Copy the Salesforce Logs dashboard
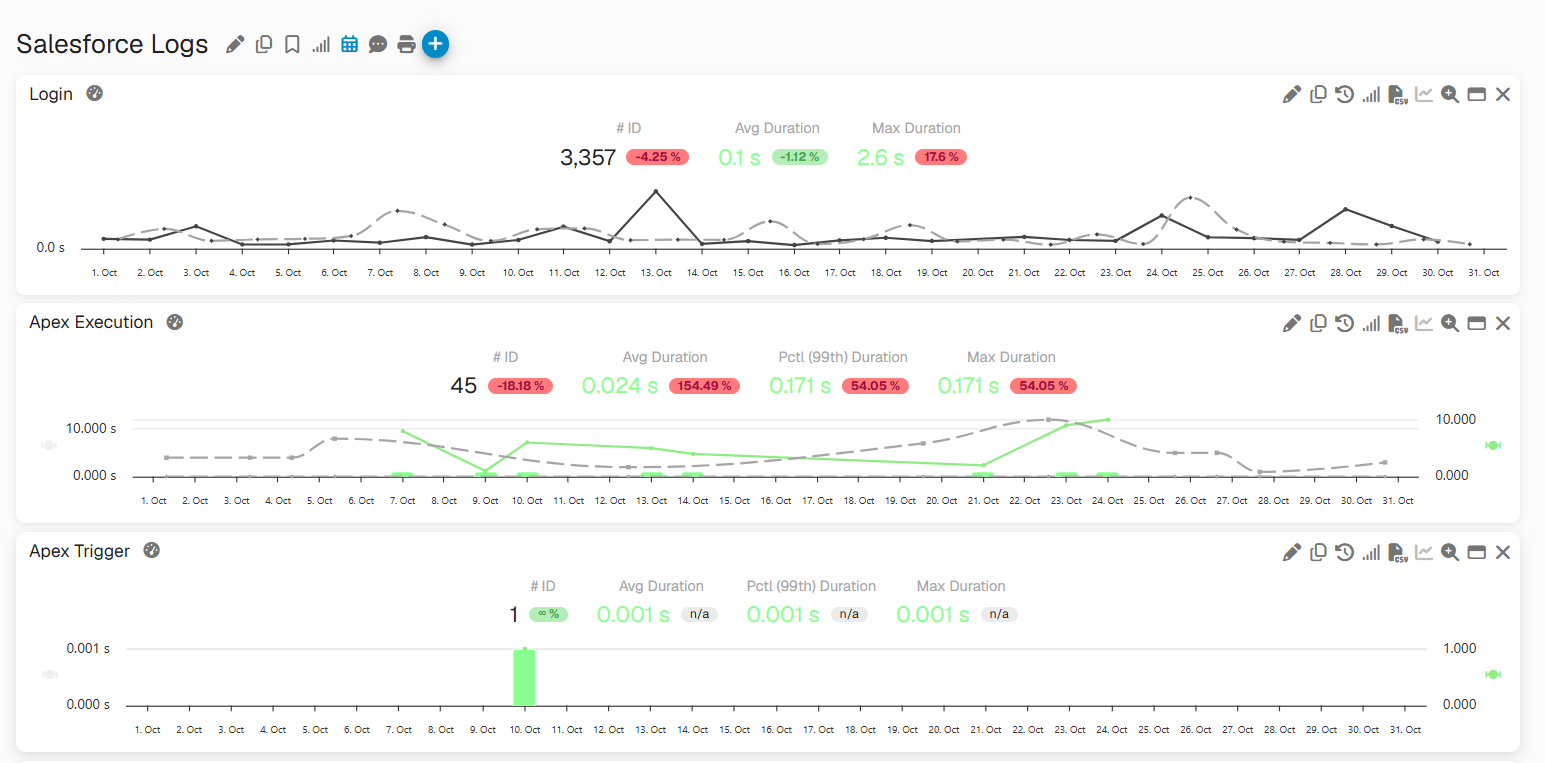This screenshot has height=763, width=1545. (x=264, y=44)
